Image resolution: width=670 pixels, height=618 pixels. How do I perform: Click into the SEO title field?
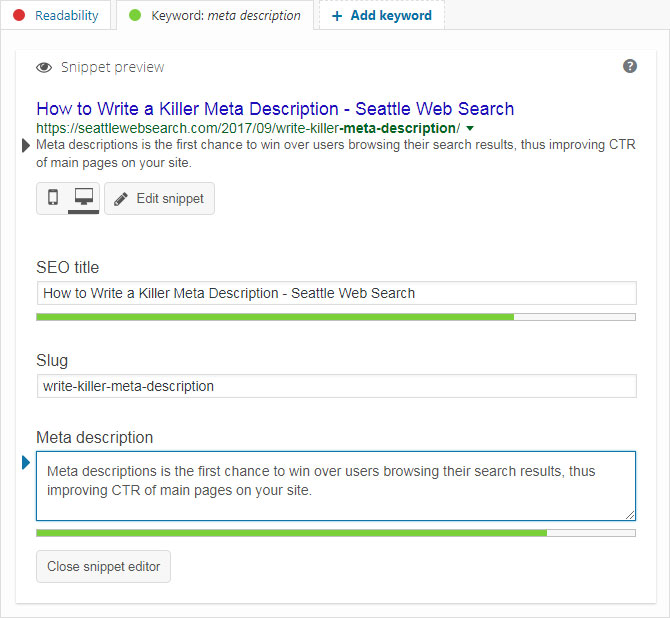pos(337,293)
